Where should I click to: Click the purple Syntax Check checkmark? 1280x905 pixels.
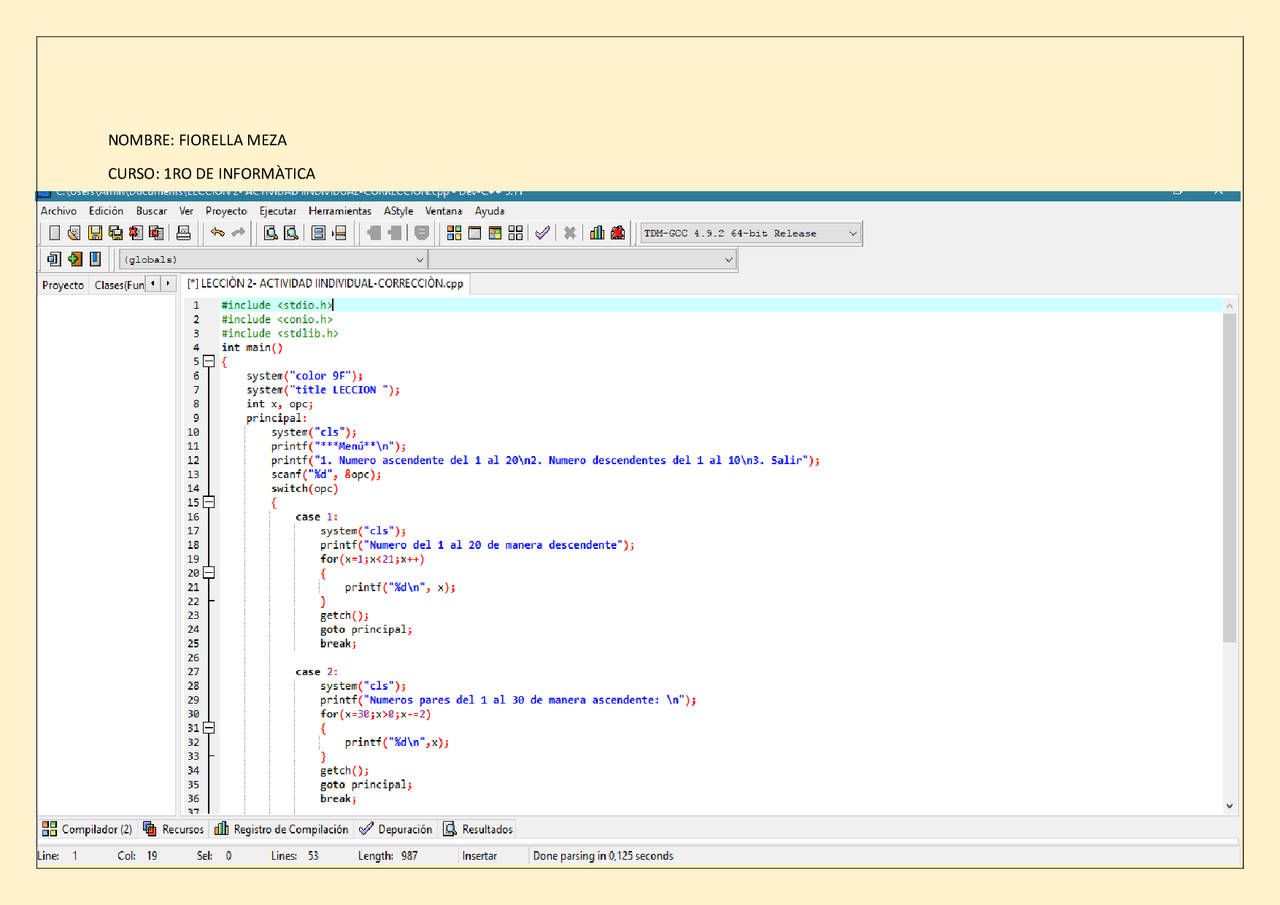[x=542, y=233]
